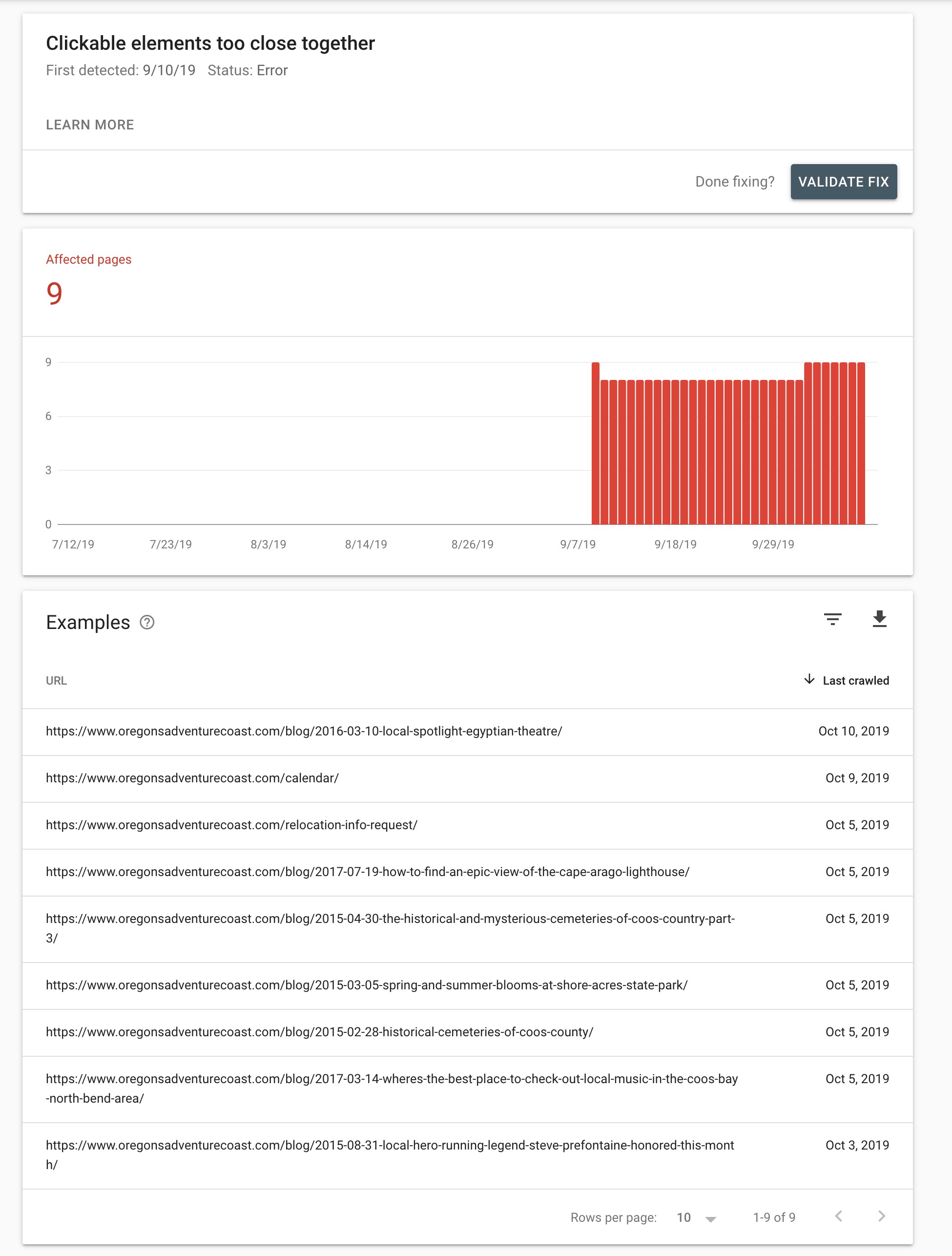Viewport: 952px width, 1256px height.
Task: Click the Last crawled column header
Action: click(x=855, y=680)
